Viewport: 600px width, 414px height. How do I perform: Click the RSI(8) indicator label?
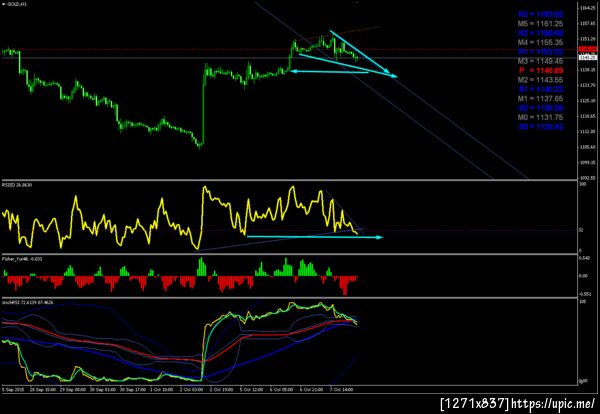pyautogui.click(x=17, y=185)
